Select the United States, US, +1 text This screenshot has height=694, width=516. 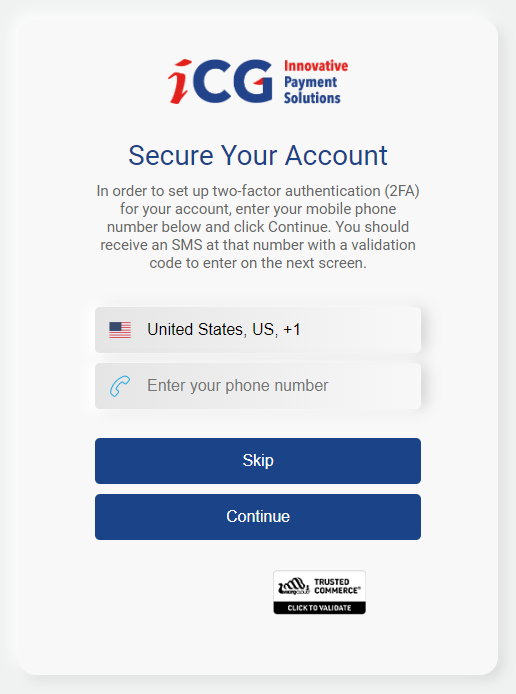[224, 330]
